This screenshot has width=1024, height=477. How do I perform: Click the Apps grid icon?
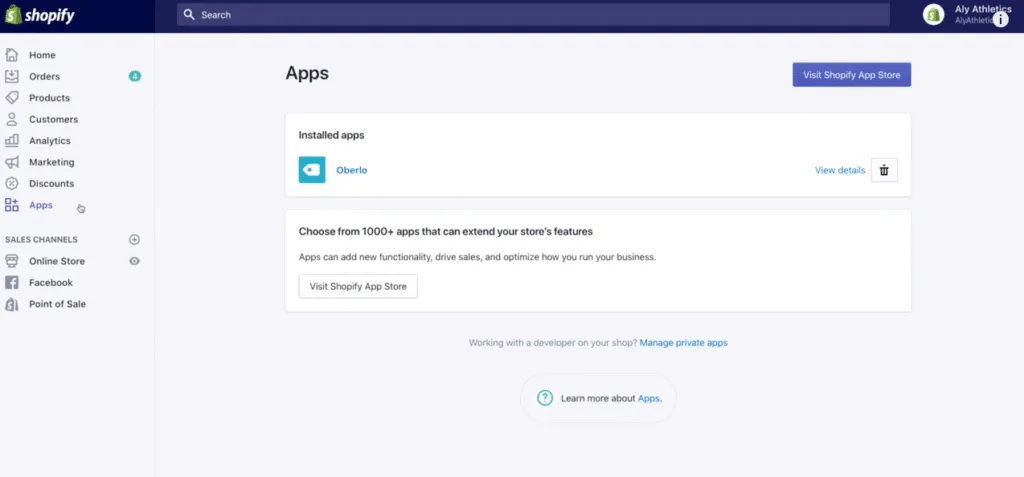(12, 205)
